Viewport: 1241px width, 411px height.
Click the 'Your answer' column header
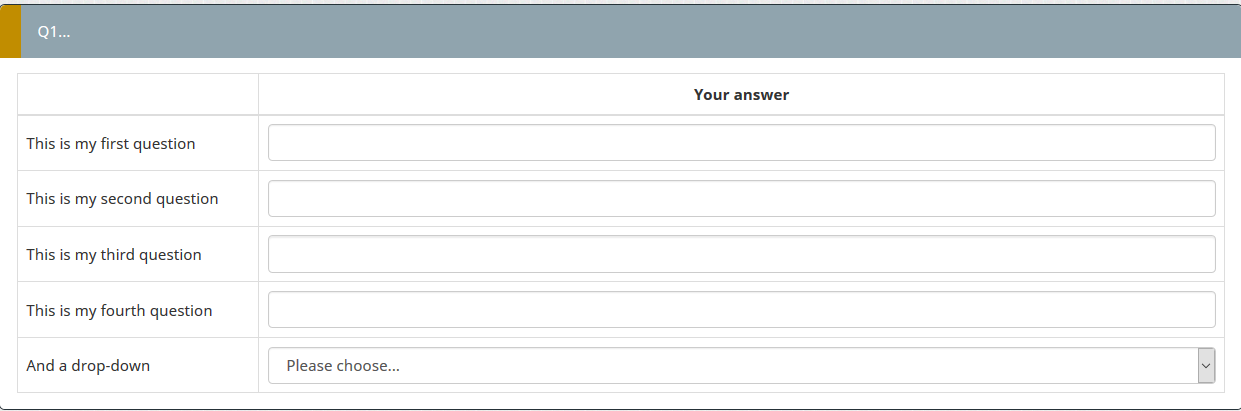(x=741, y=95)
